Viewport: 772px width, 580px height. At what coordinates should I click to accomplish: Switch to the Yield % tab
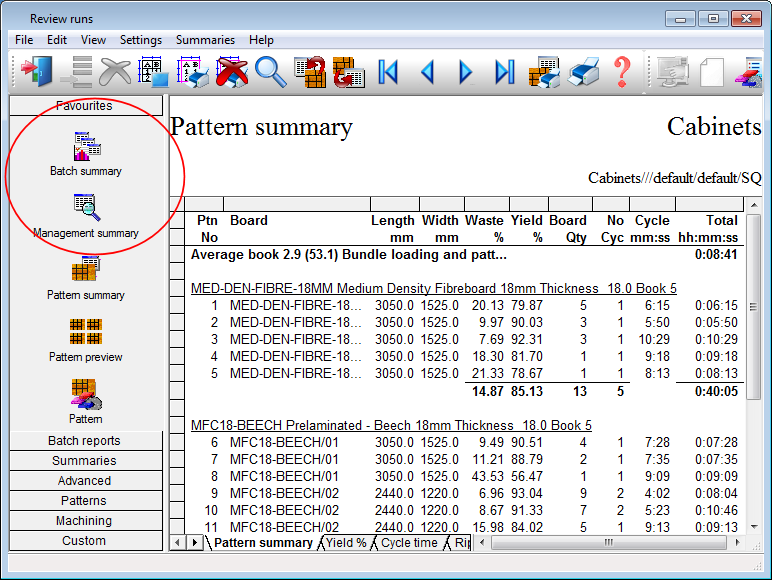346,543
